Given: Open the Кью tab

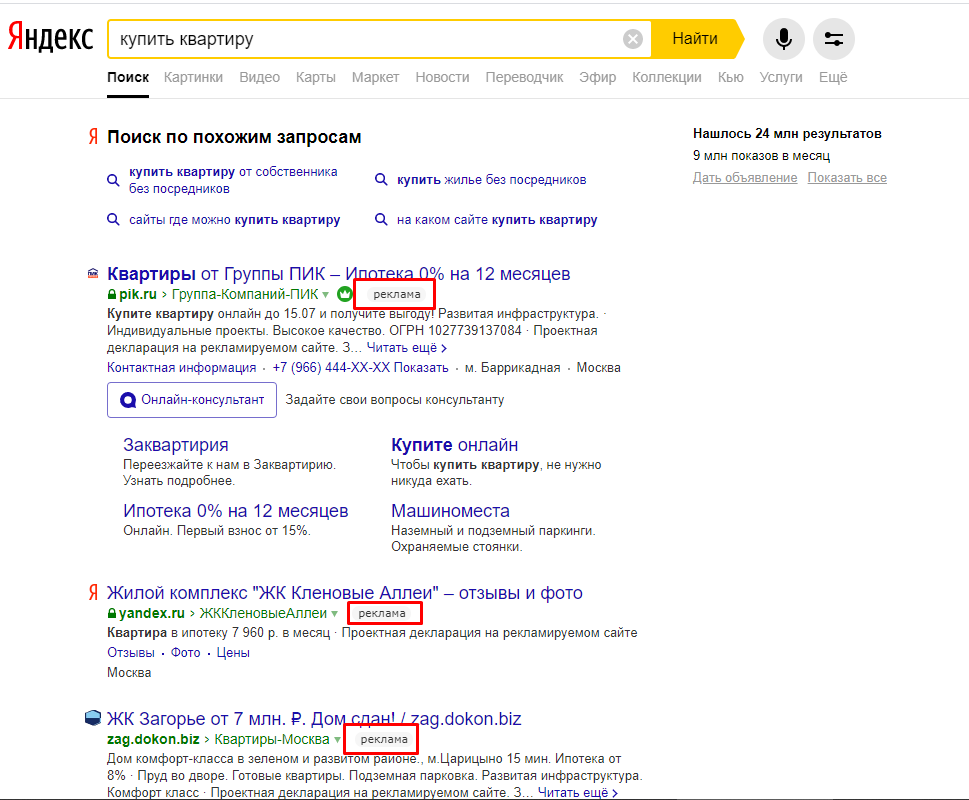Looking at the screenshot, I should click(730, 77).
